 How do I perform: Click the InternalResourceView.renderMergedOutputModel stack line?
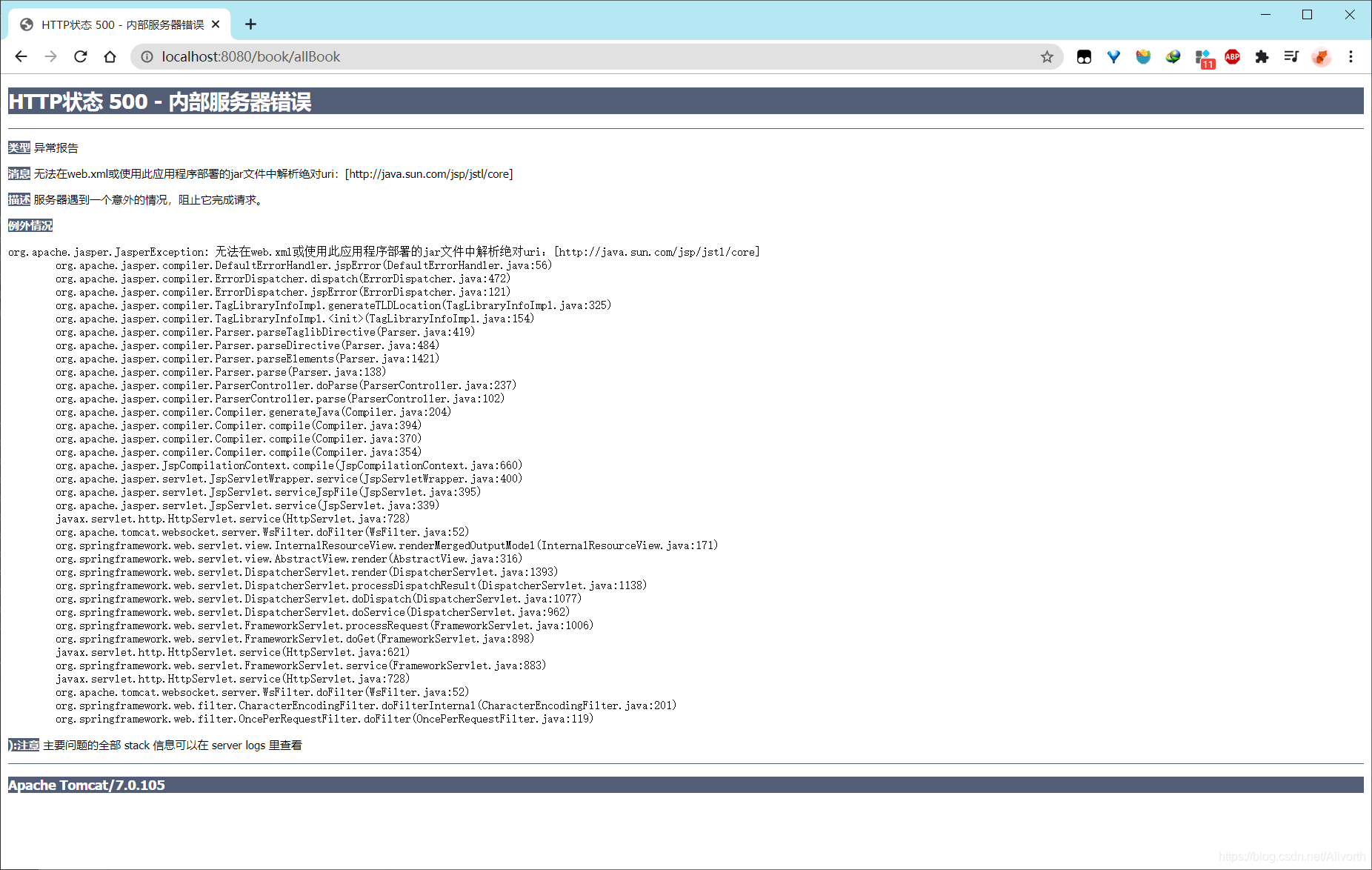(387, 545)
